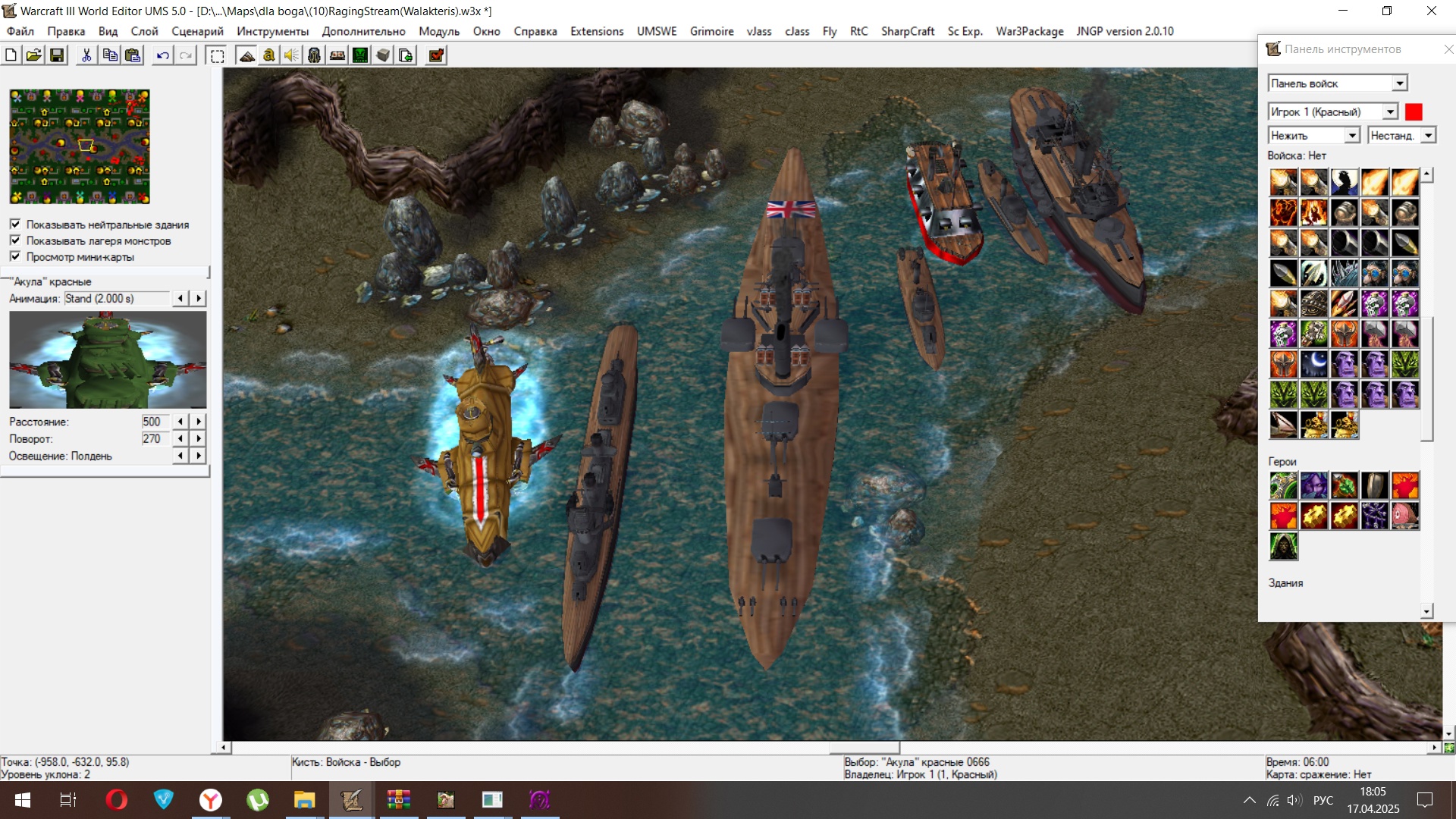The width and height of the screenshot is (1456, 819).
Task: Open the Import Manager icon
Action: click(x=406, y=55)
